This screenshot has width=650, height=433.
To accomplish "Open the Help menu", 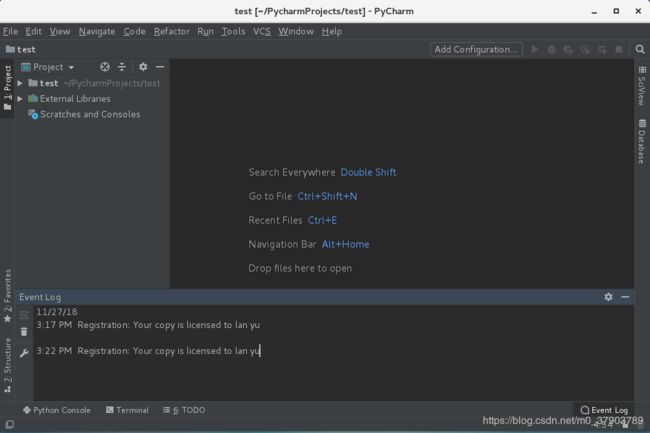I will coord(332,31).
